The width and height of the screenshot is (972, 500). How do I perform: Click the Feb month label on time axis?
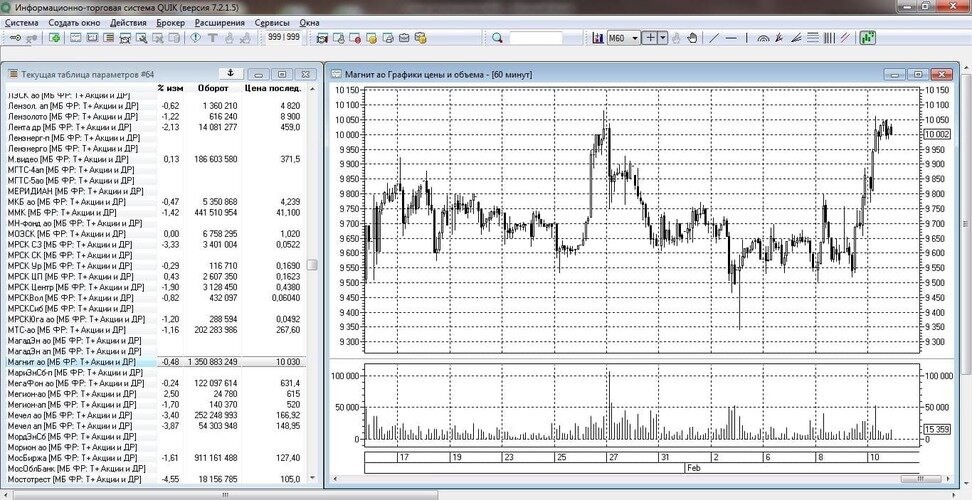tap(693, 468)
